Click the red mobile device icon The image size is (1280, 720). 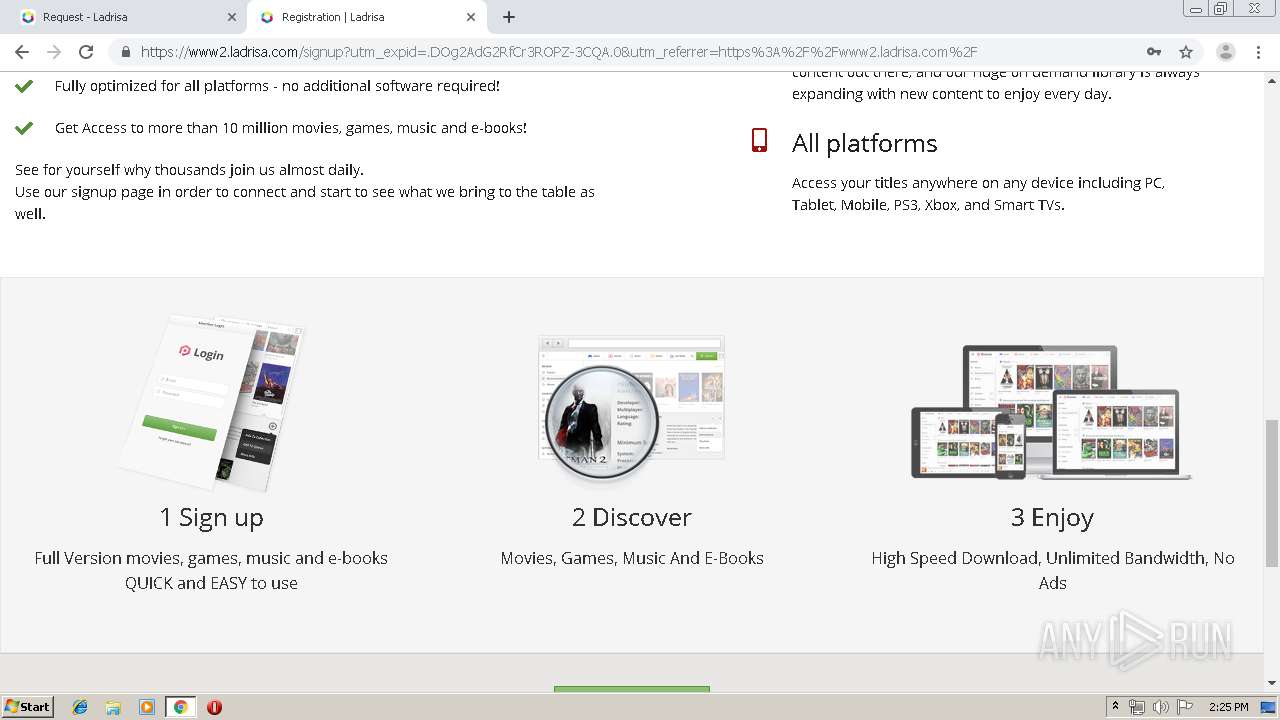pos(760,141)
